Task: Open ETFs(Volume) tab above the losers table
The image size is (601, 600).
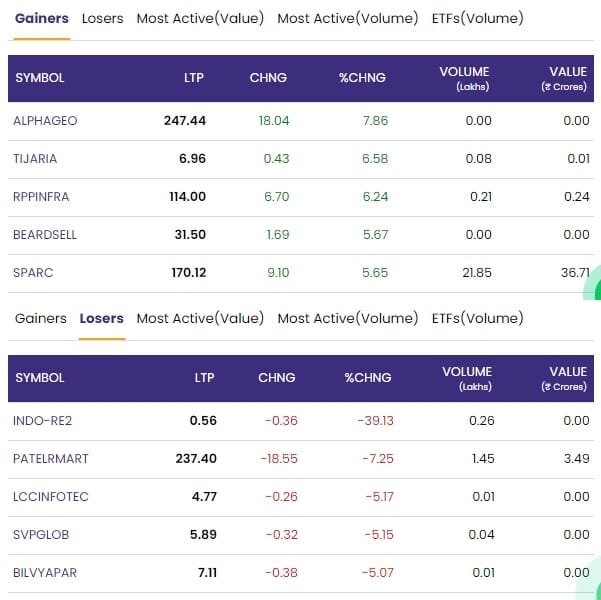Action: [x=477, y=319]
